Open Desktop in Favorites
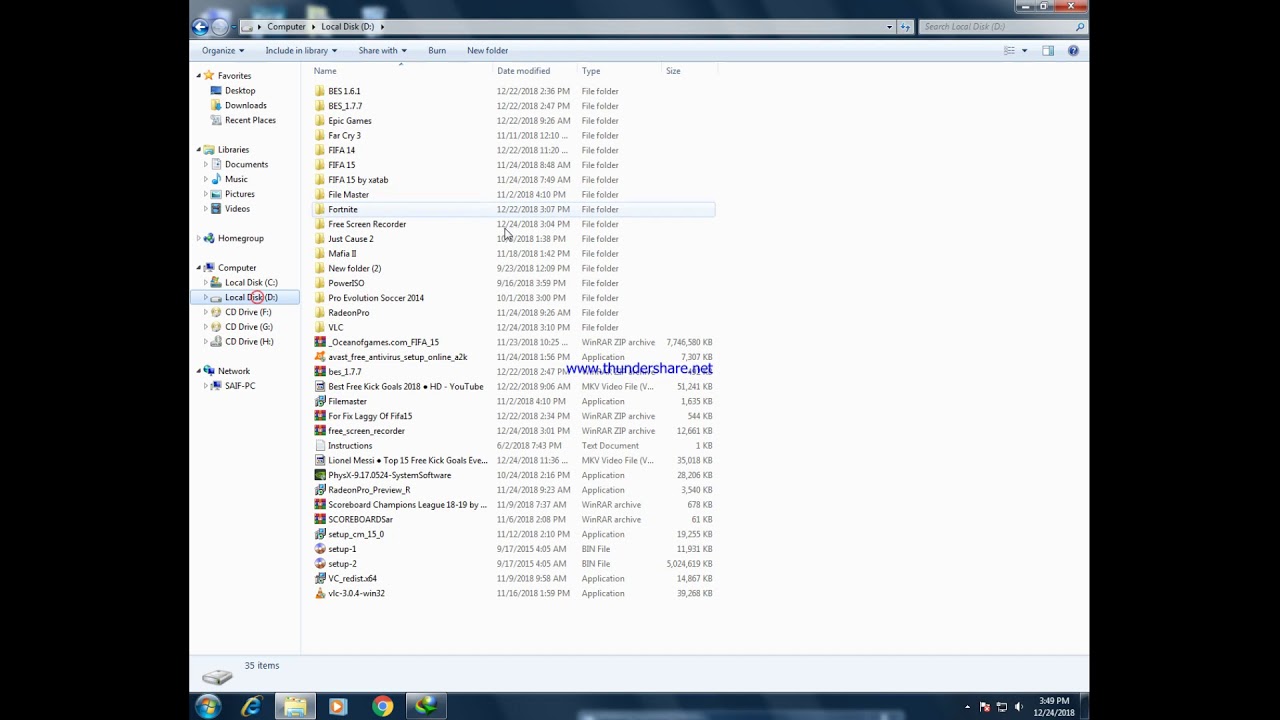 click(x=240, y=91)
